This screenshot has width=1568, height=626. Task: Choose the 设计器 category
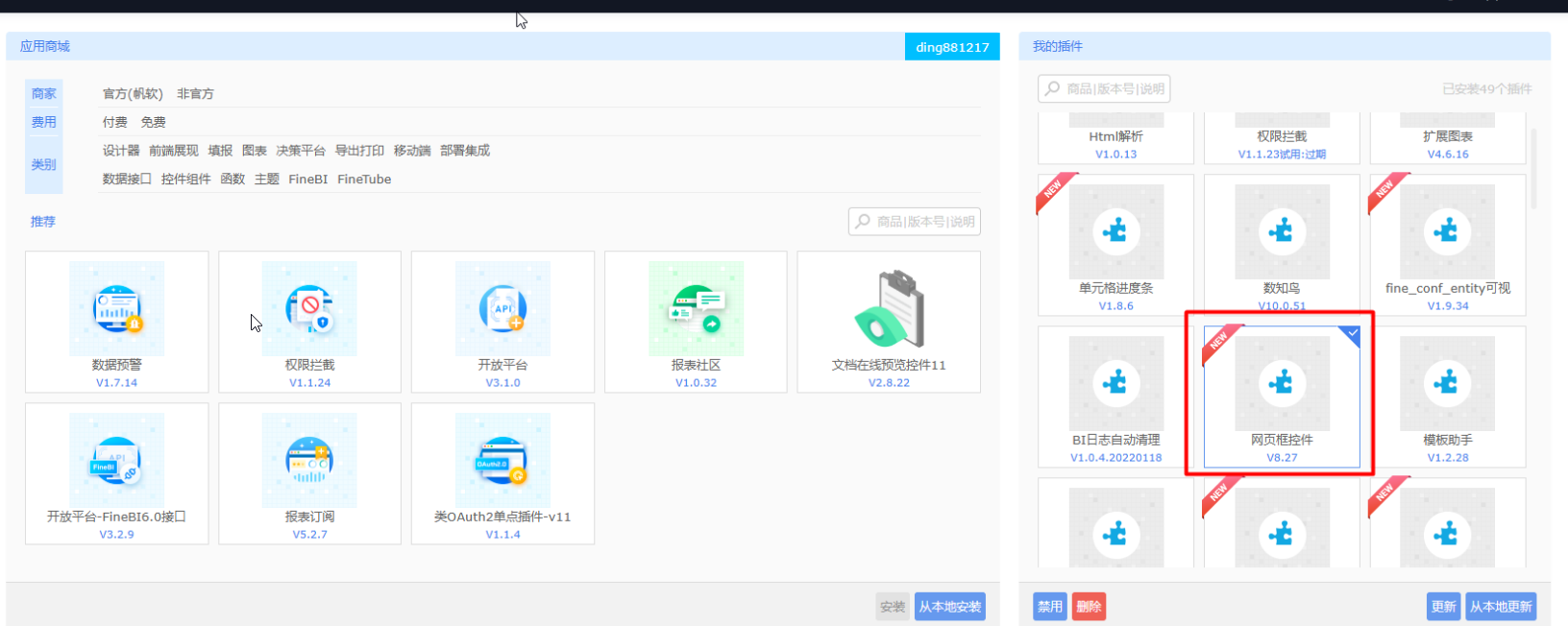(x=121, y=151)
